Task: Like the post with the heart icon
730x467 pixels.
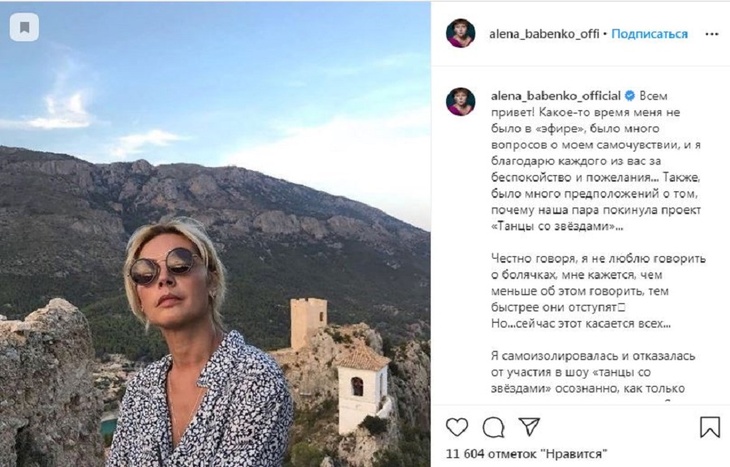Action: click(x=457, y=427)
